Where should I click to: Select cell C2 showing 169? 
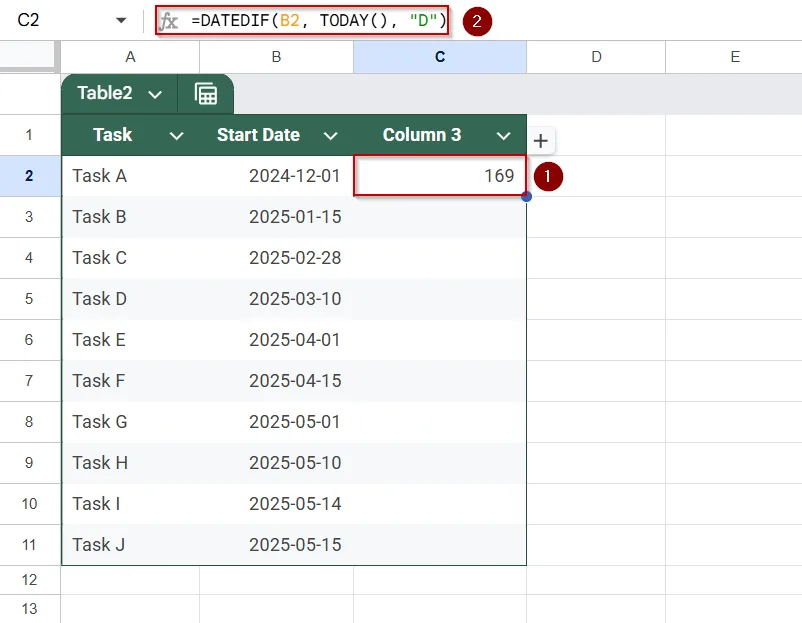(440, 176)
